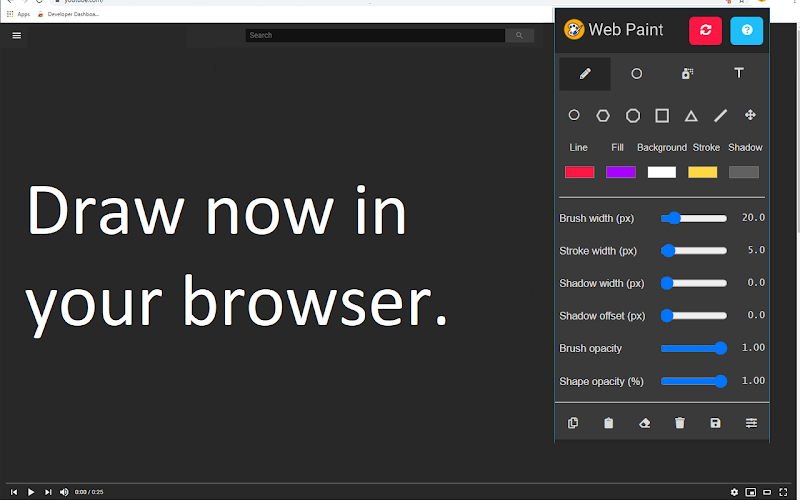Open the red Line color swatch

[580, 172]
